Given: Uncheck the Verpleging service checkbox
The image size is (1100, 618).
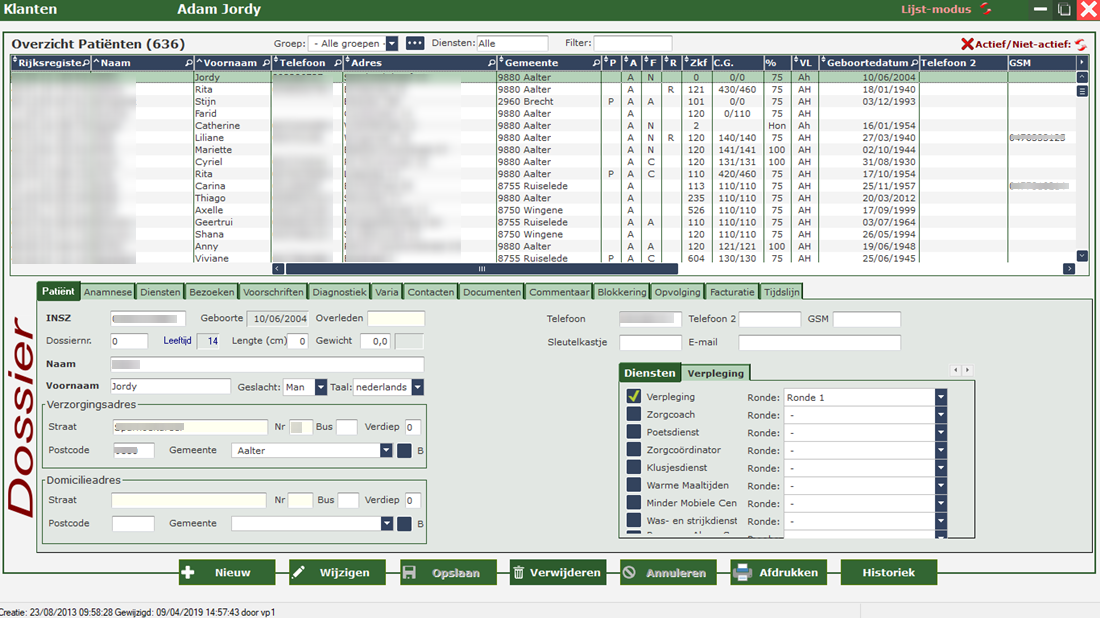Looking at the screenshot, I should click(634, 397).
